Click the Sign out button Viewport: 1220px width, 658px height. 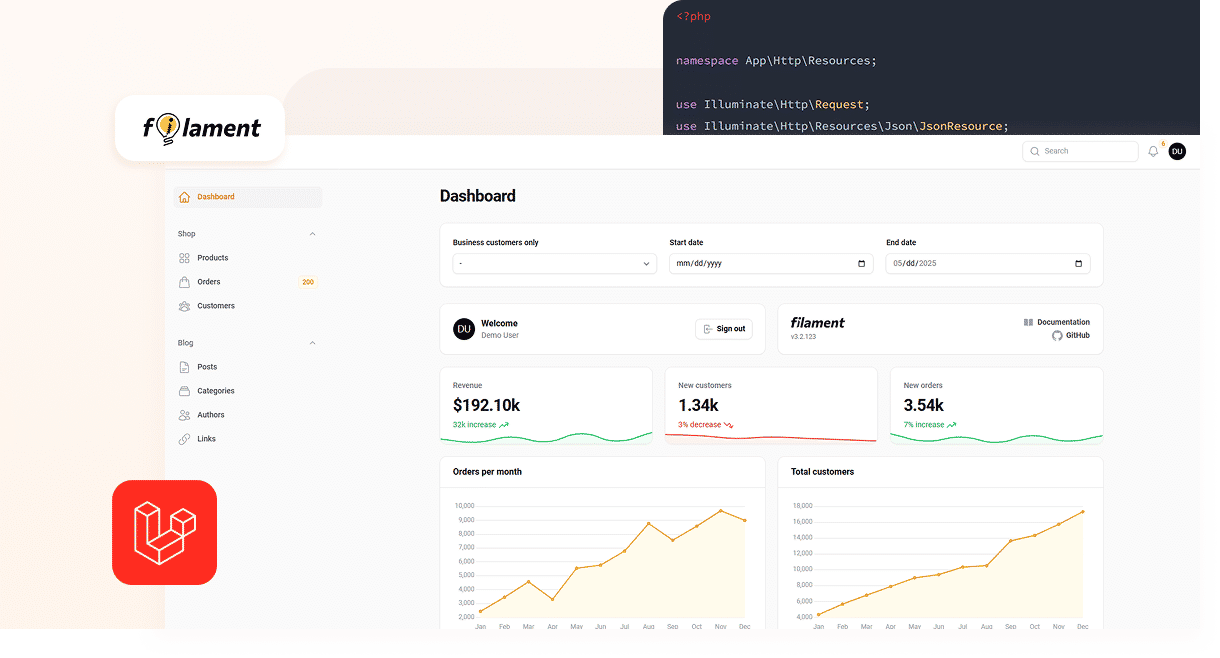[x=724, y=329]
